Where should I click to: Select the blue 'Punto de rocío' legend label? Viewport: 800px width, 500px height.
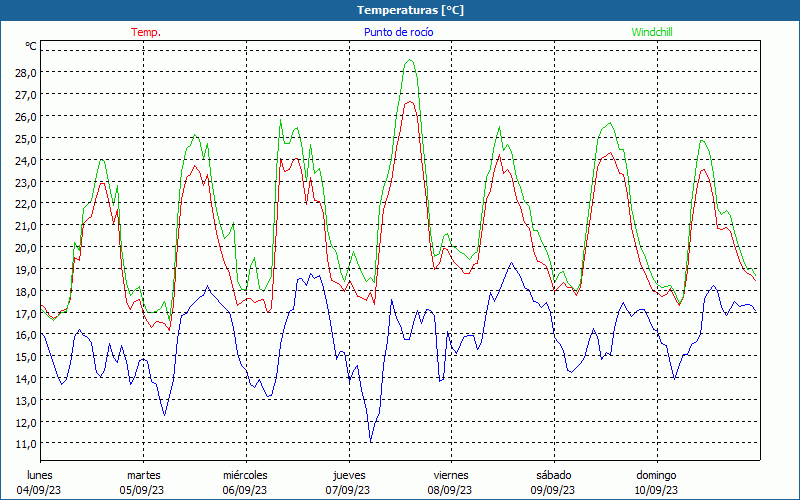point(398,32)
